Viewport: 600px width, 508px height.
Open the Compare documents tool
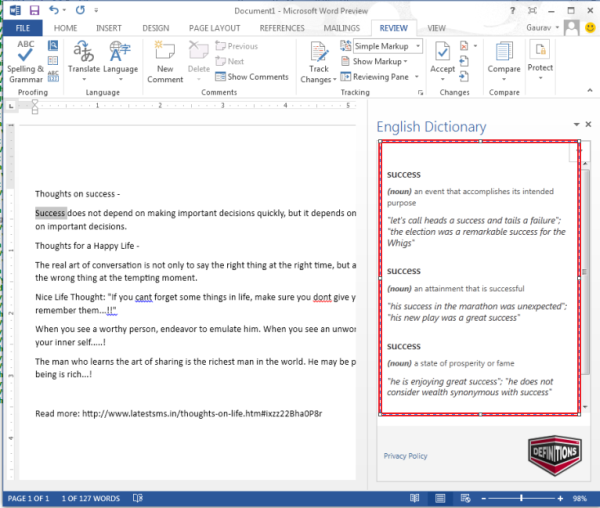pyautogui.click(x=504, y=61)
